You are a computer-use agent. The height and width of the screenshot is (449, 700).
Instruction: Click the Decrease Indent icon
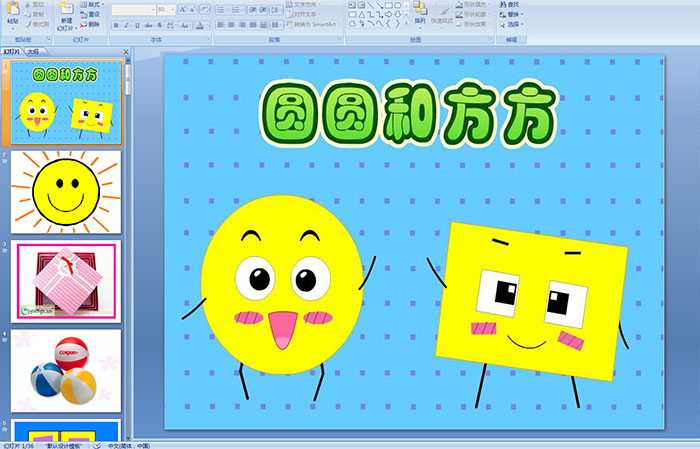click(x=253, y=9)
